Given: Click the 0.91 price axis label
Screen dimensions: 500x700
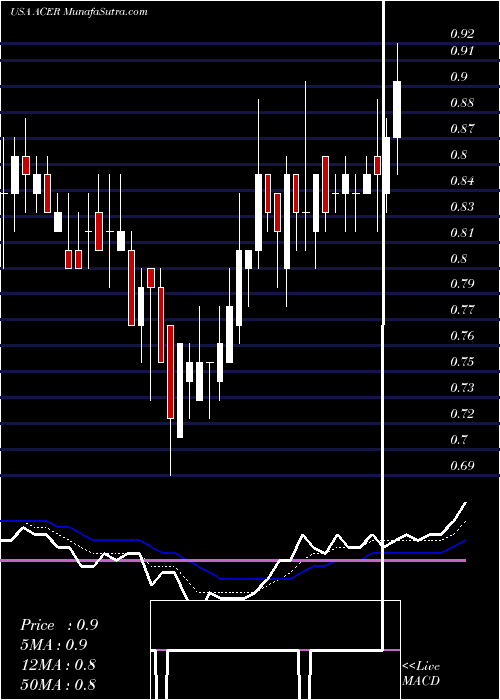Looking at the screenshot, I should click(462, 51).
